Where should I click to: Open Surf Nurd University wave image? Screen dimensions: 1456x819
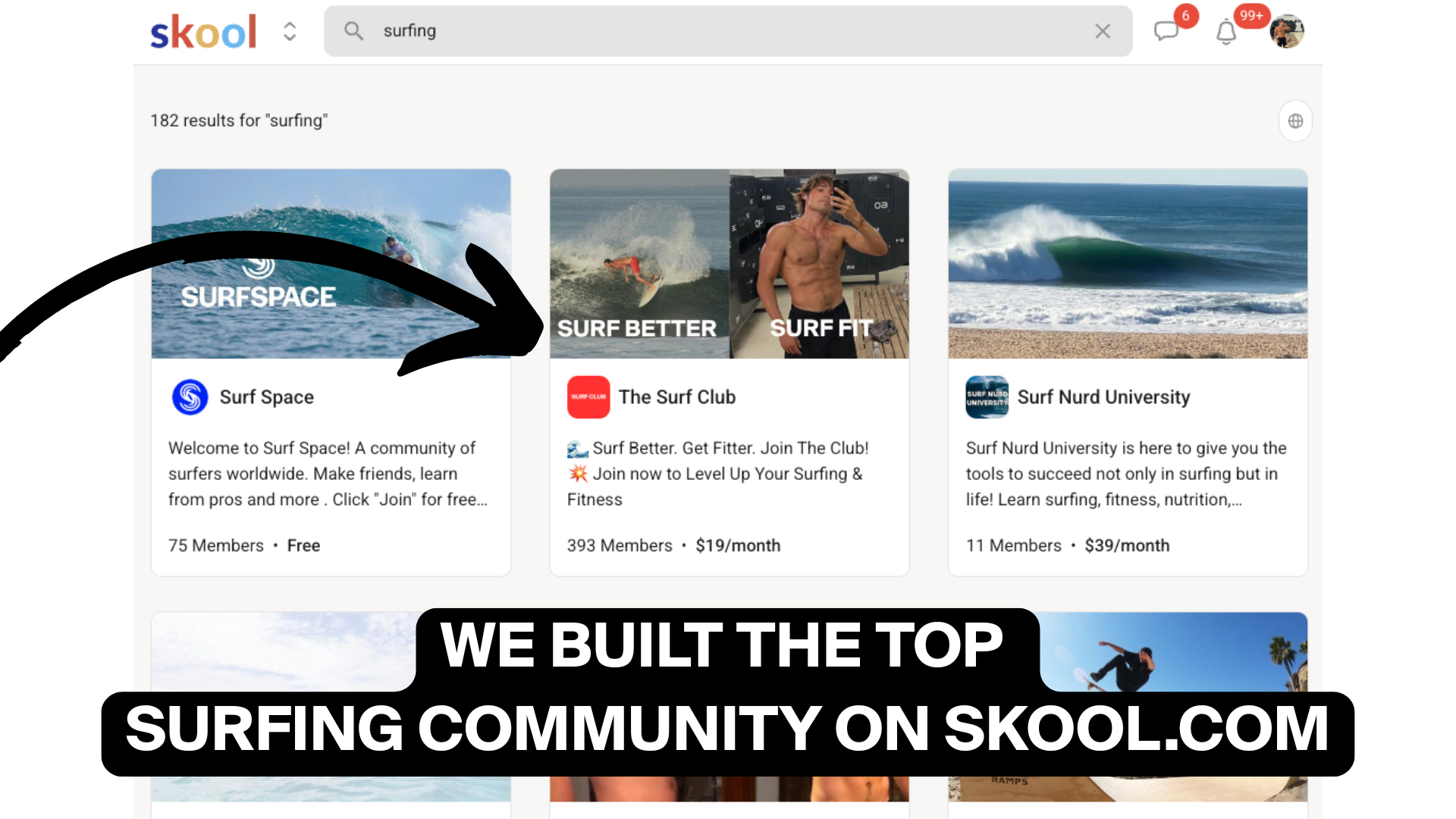(x=1128, y=264)
